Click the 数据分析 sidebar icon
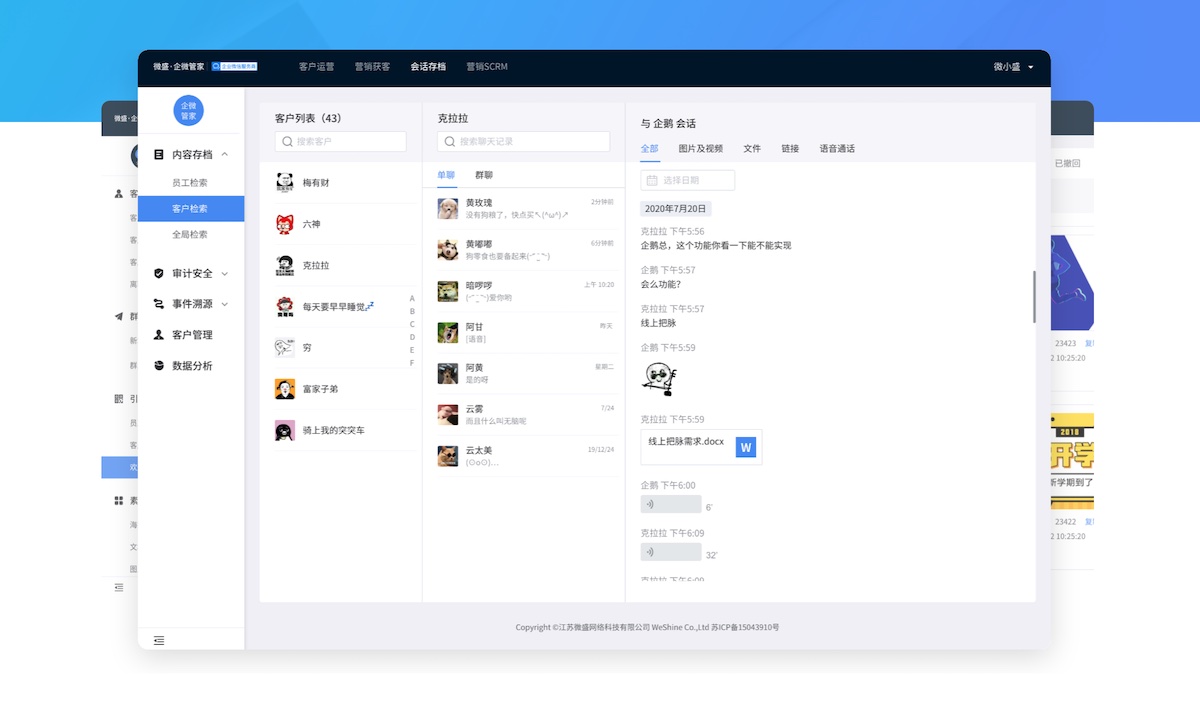The width and height of the screenshot is (1200, 708). pyautogui.click(x=159, y=366)
